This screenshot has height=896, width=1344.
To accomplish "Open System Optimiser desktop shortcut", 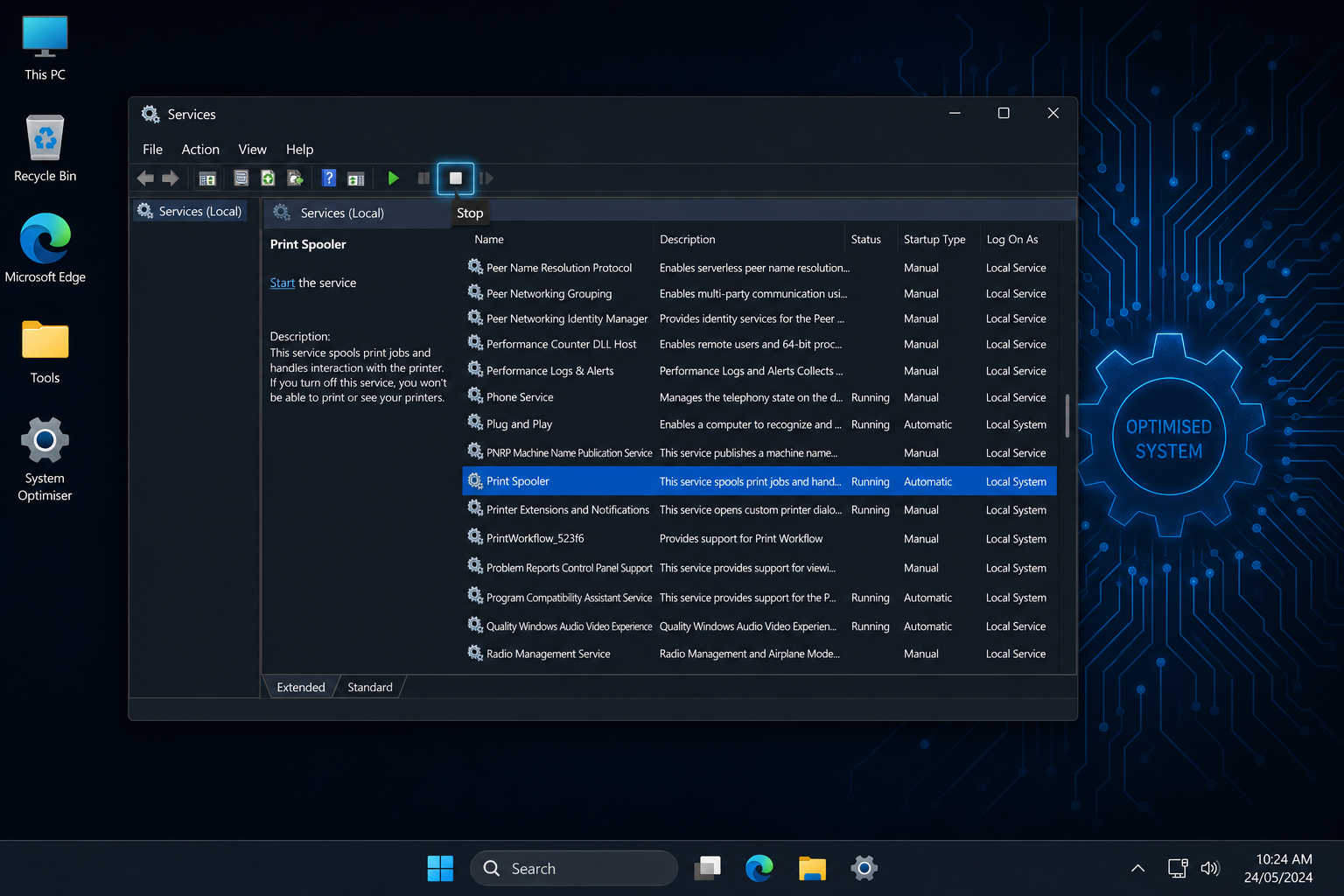I will (45, 459).
